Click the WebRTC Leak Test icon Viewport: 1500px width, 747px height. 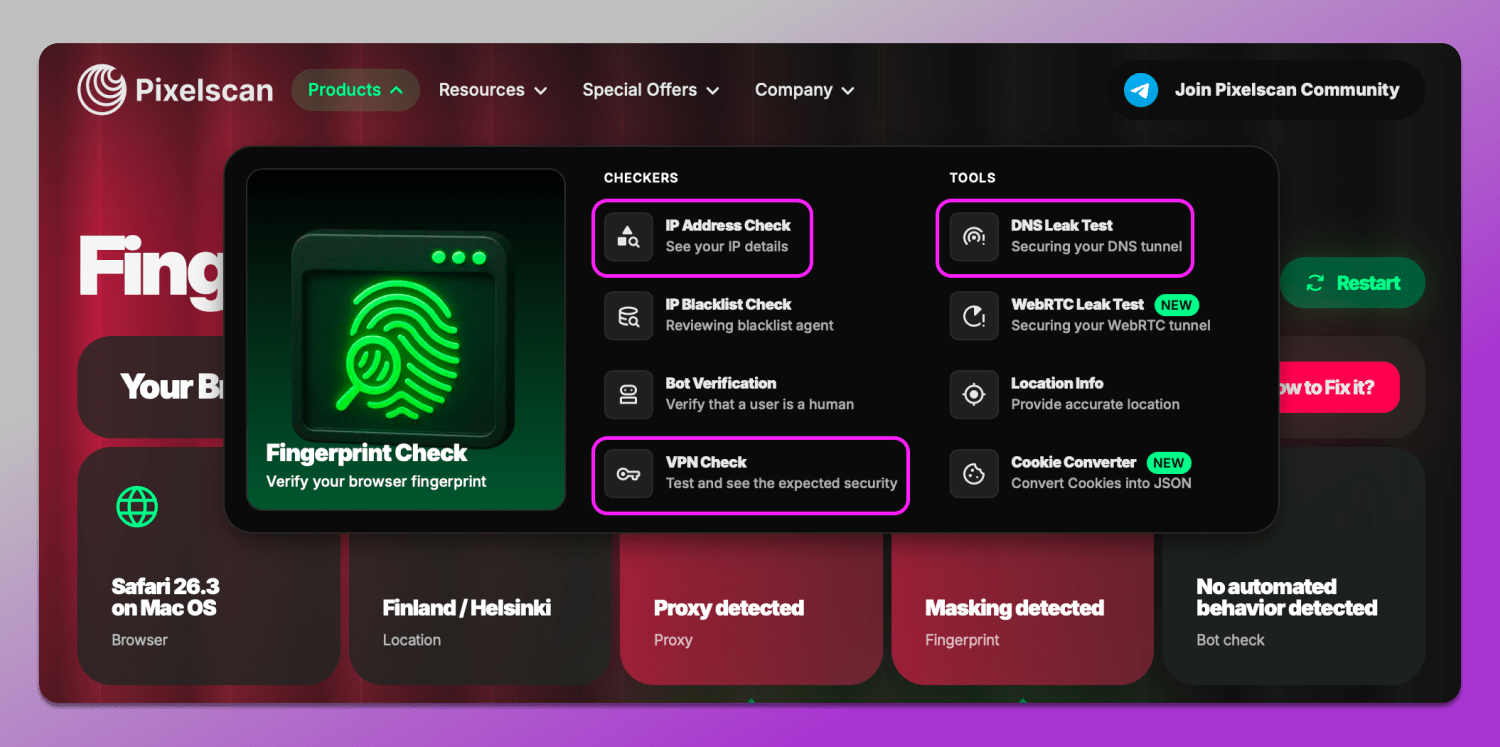(x=974, y=316)
